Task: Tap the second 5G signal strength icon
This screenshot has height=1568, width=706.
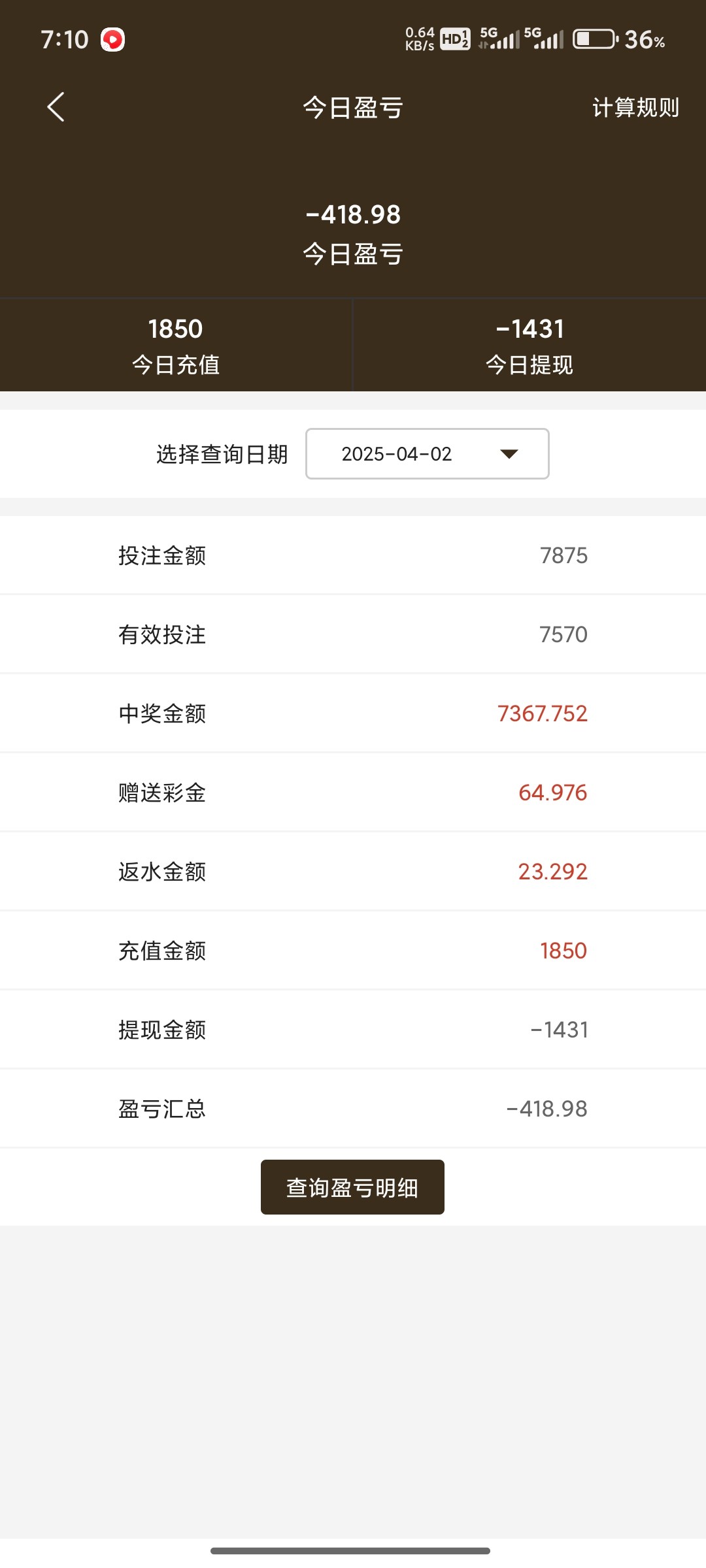Action: click(544, 39)
